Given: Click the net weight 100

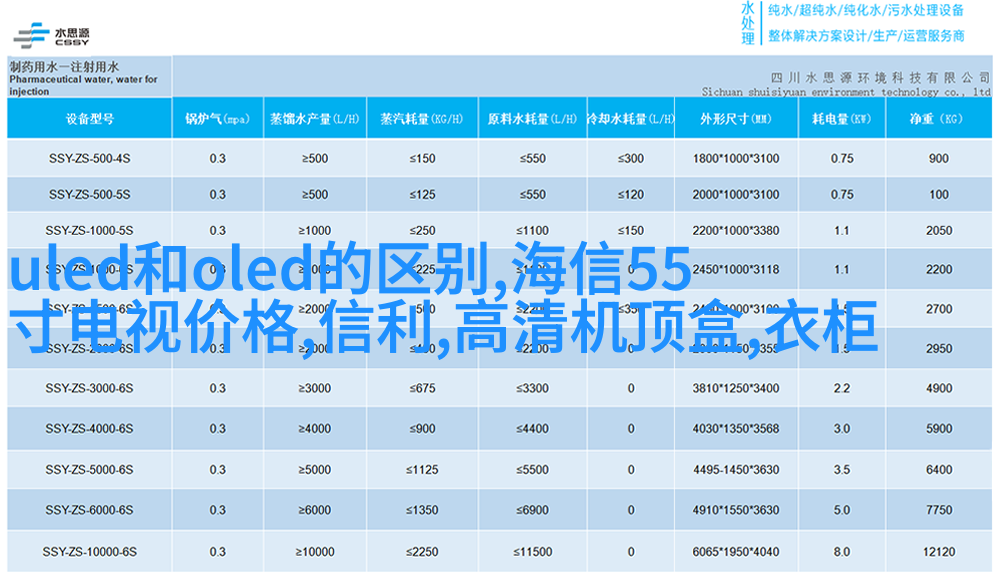Looking at the screenshot, I should [x=939, y=195].
